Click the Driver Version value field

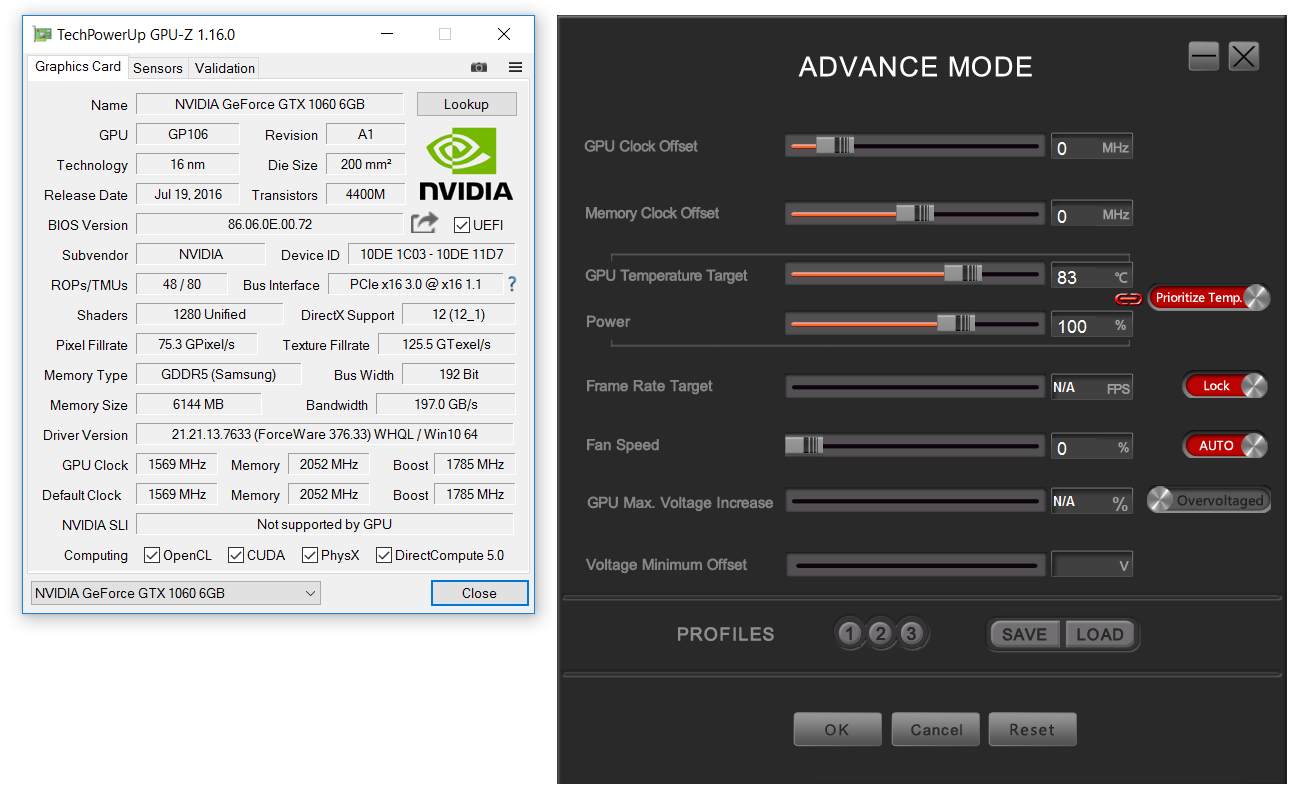[324, 434]
